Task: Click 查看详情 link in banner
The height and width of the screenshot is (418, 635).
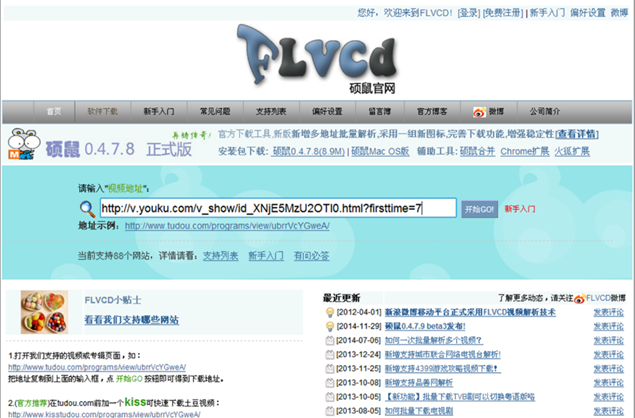Action: [x=577, y=134]
